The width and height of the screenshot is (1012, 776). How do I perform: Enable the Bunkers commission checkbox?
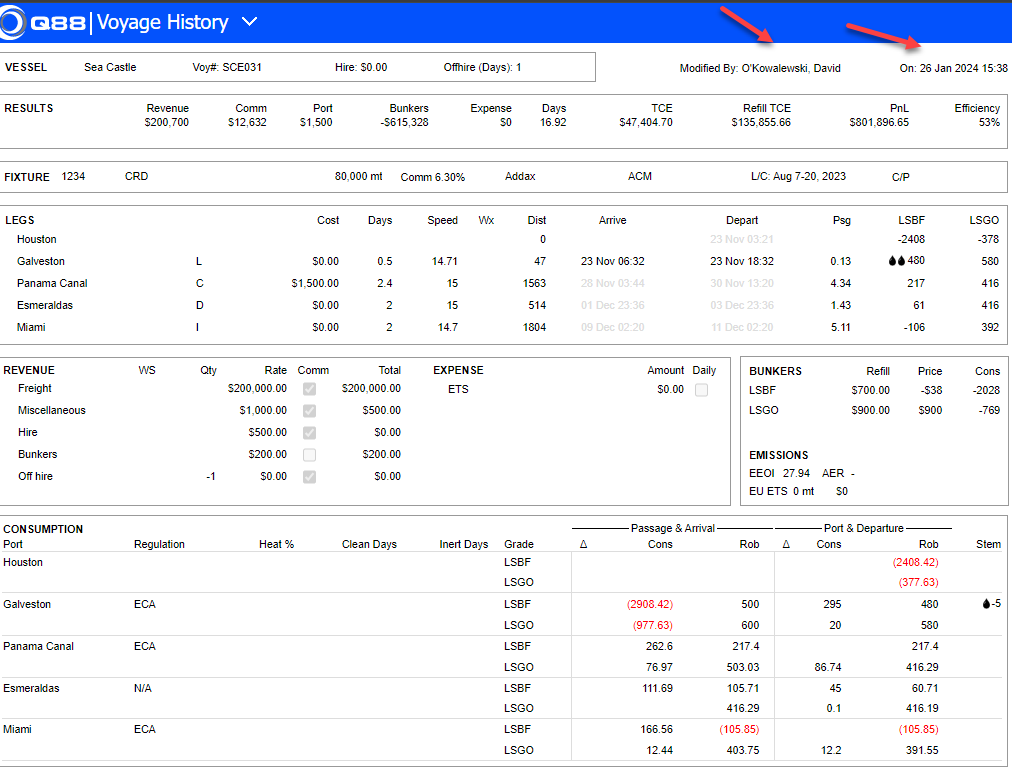(310, 455)
